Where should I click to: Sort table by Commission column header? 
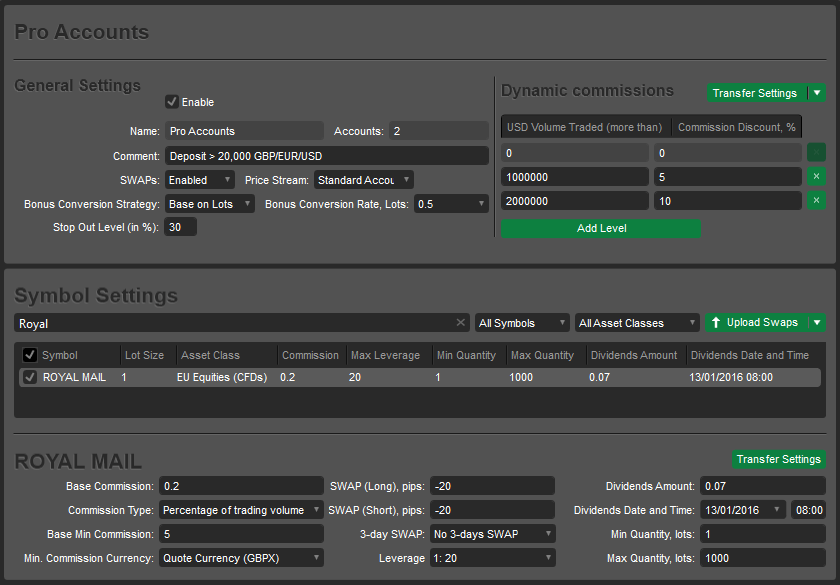310,355
